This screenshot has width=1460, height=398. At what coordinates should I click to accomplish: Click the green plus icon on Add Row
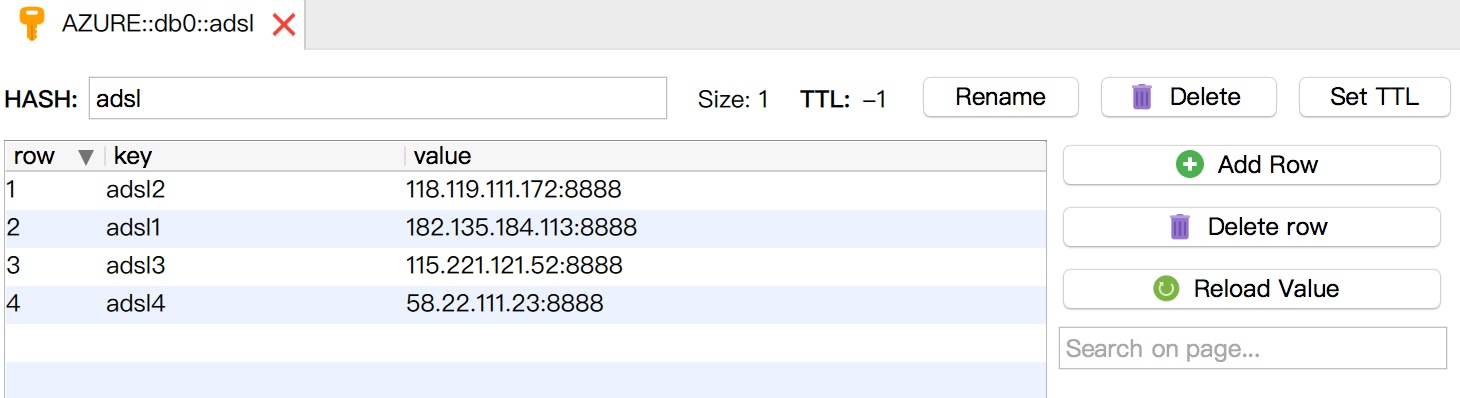click(x=1190, y=165)
